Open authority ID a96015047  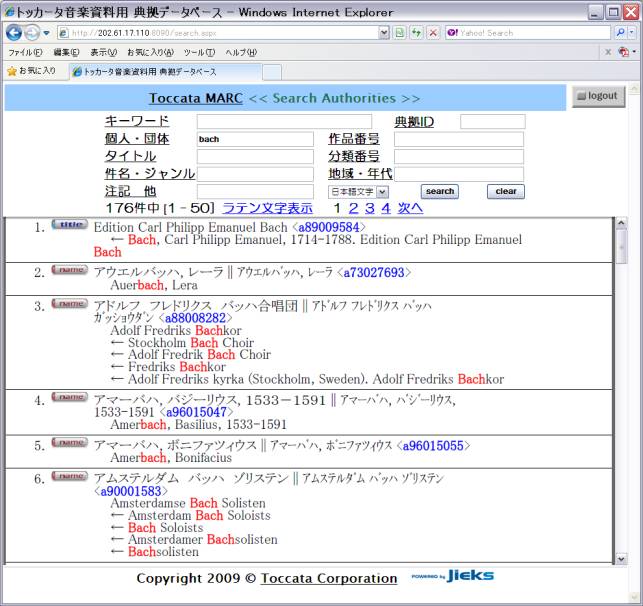point(196,412)
